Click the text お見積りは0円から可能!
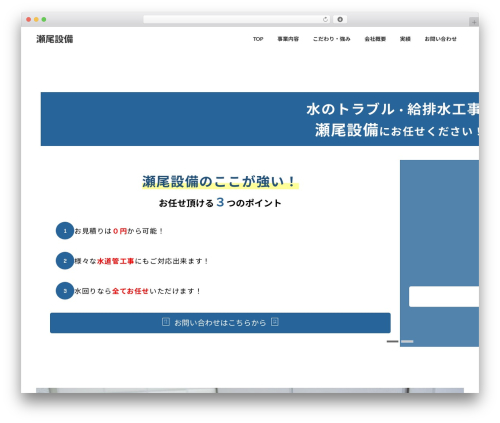The image size is (500, 423). (119, 231)
